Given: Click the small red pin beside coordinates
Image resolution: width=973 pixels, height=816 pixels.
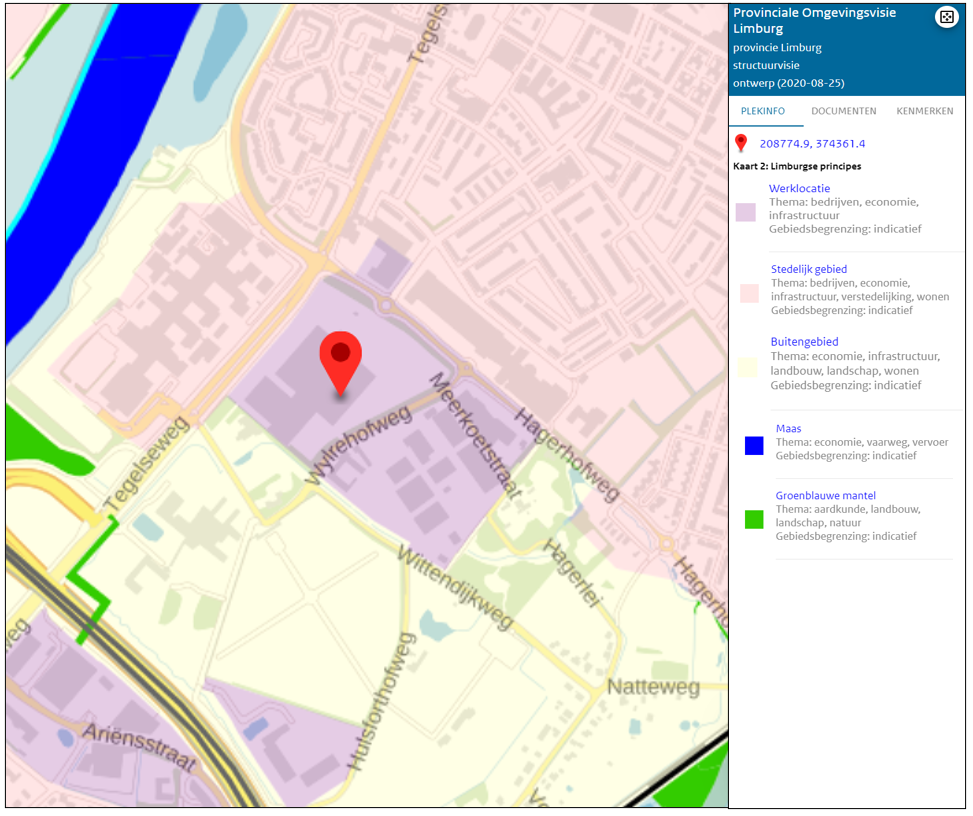Looking at the screenshot, I should click(741, 143).
